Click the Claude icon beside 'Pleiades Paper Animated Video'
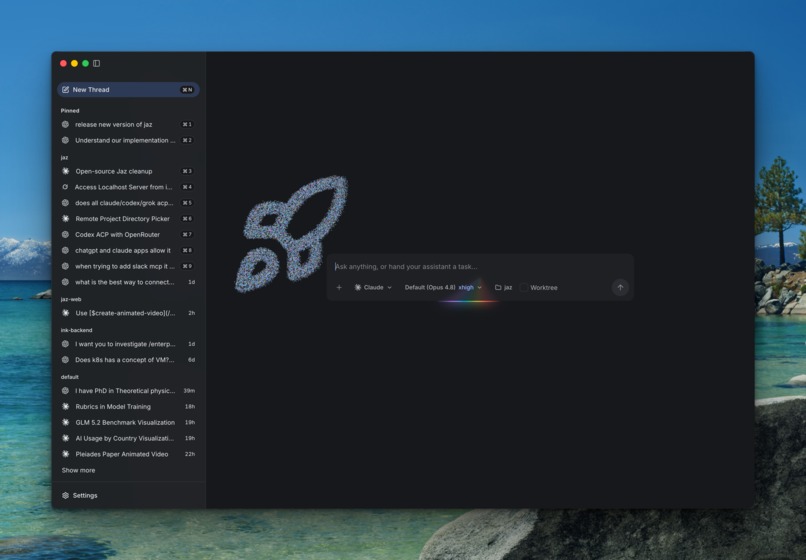 coord(65,454)
